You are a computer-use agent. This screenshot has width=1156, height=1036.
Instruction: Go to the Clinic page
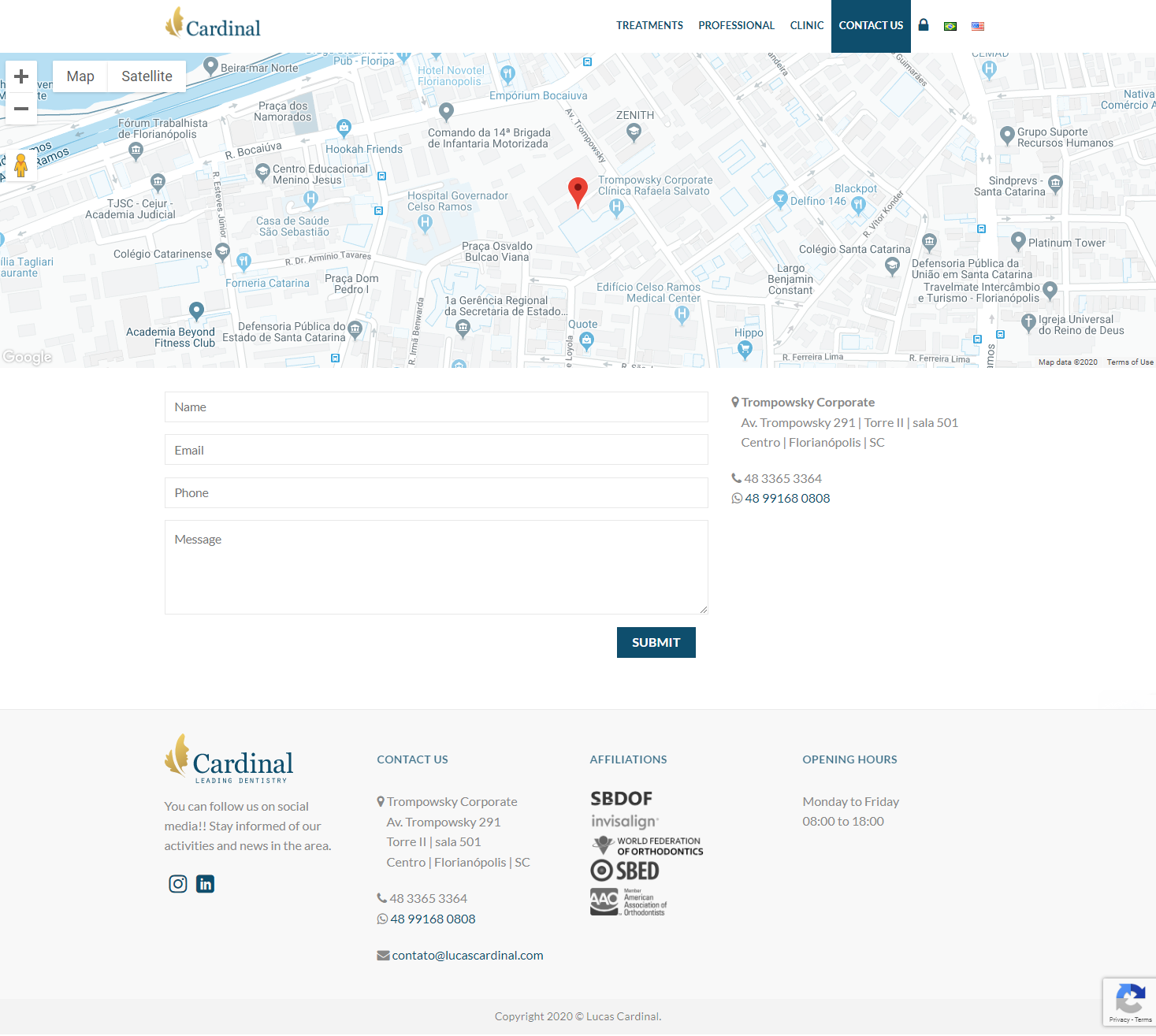[807, 25]
